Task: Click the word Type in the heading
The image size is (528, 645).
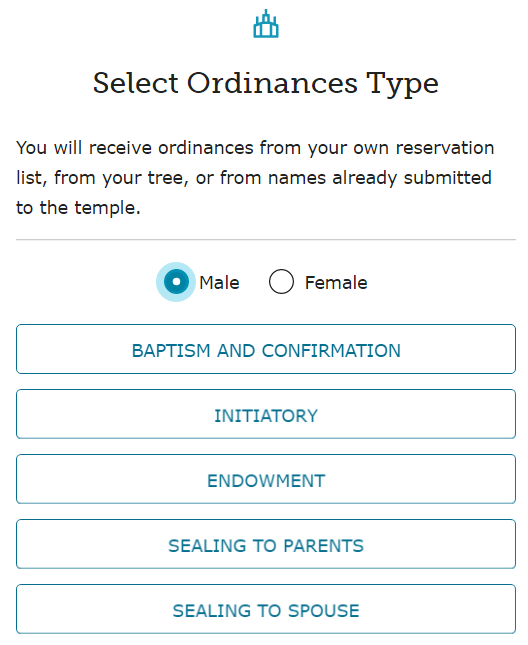Action: [402, 86]
